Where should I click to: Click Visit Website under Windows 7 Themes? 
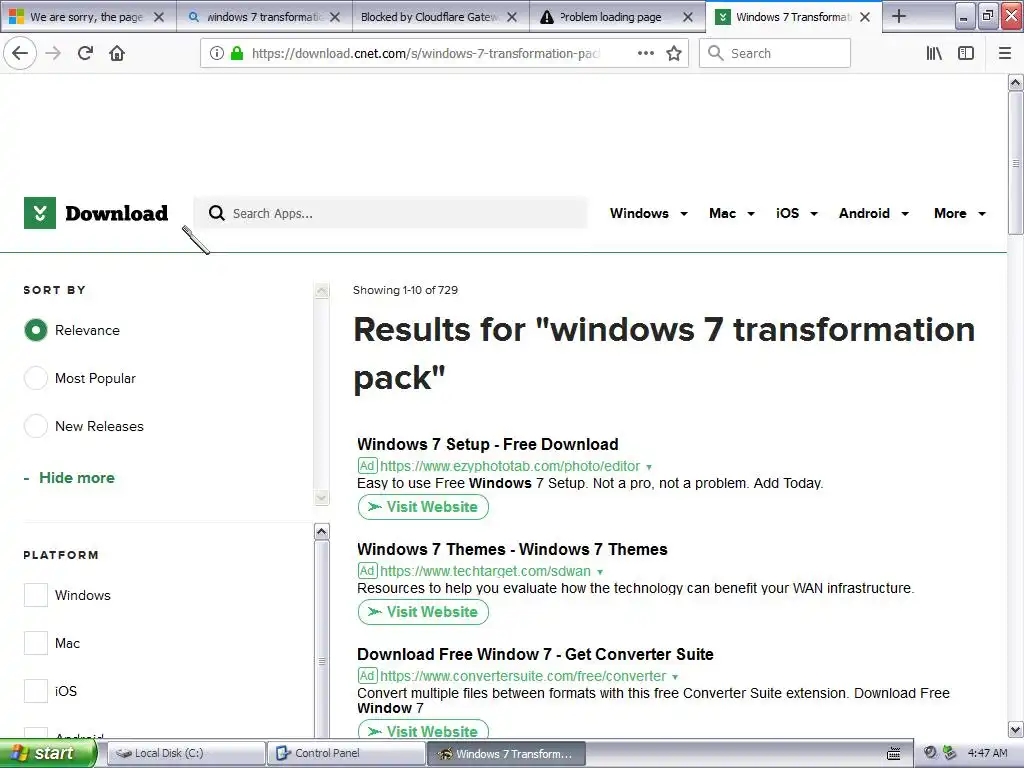[423, 612]
